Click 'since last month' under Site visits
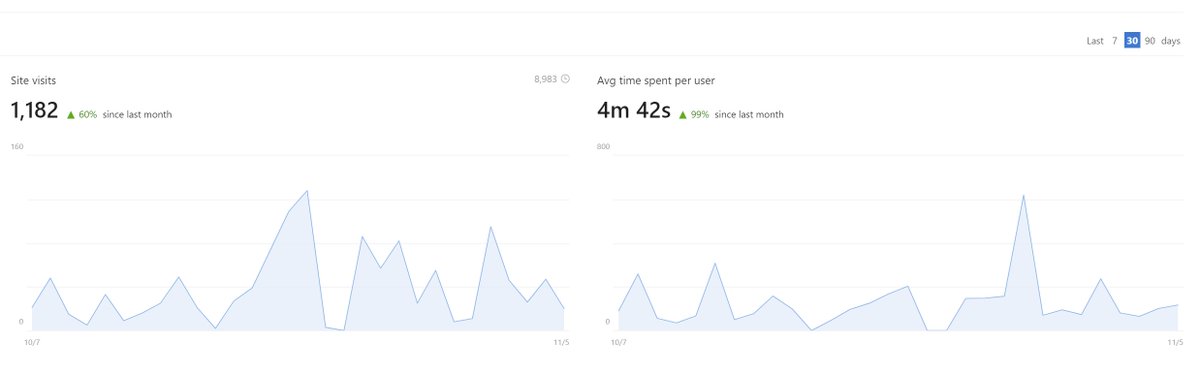The width and height of the screenshot is (1200, 374). pos(137,115)
